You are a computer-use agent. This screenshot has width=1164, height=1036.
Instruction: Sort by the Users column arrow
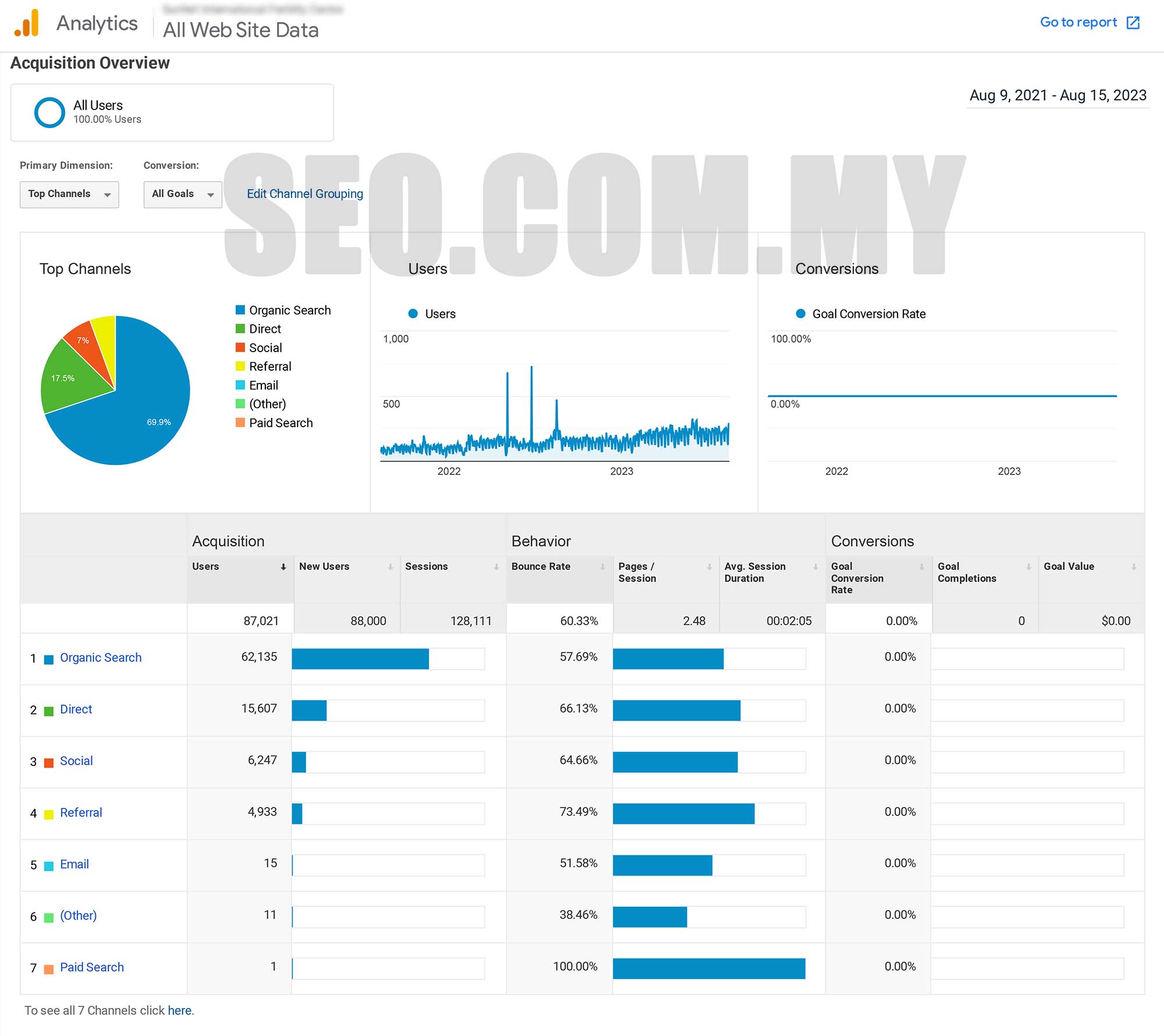coord(283,567)
